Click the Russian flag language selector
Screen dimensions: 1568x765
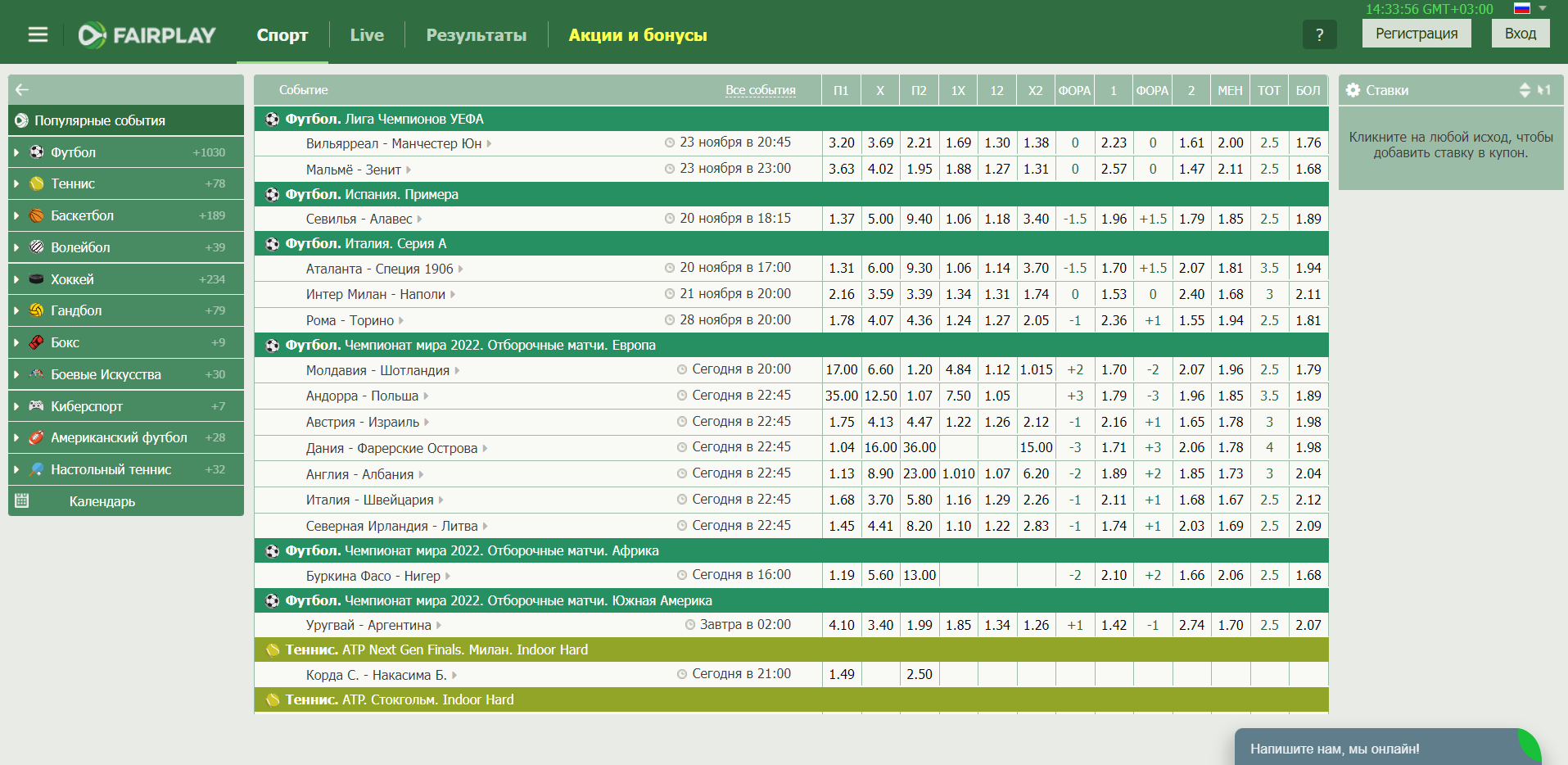coord(1522,9)
